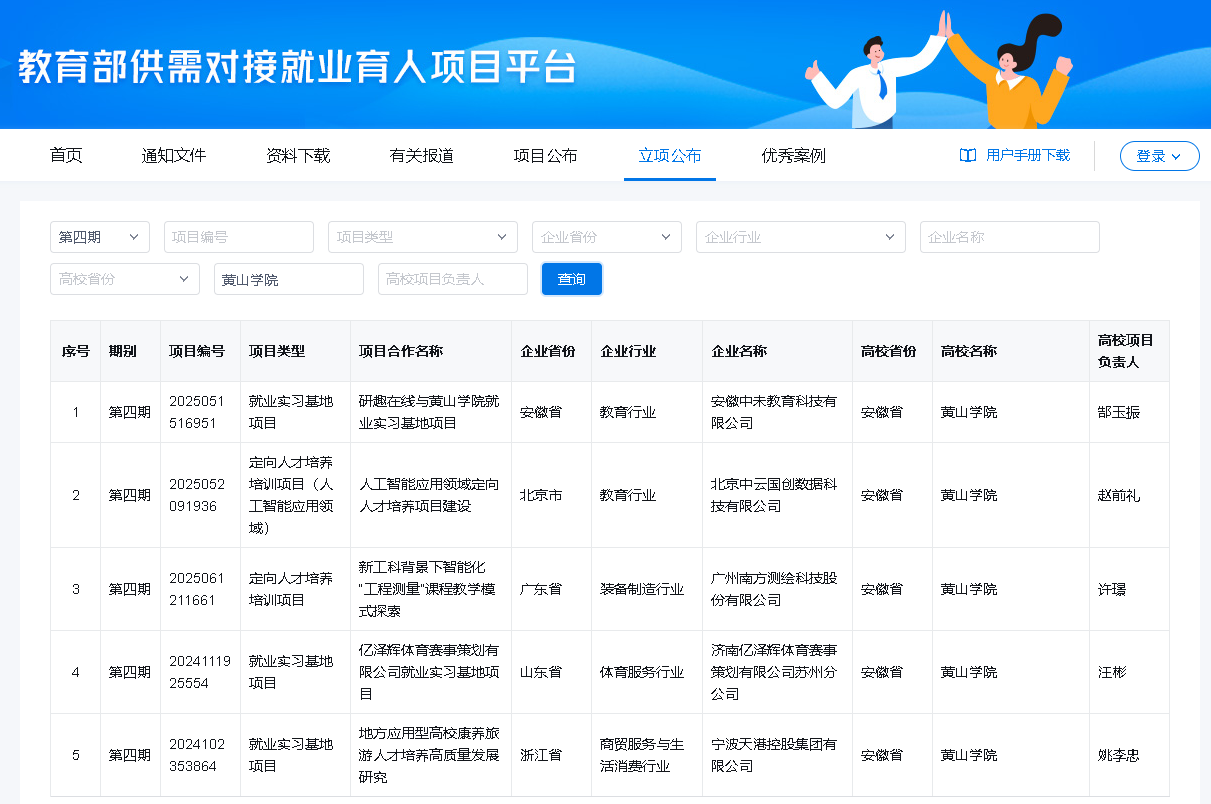Focus the 企业名称 input field

pyautogui.click(x=1010, y=237)
